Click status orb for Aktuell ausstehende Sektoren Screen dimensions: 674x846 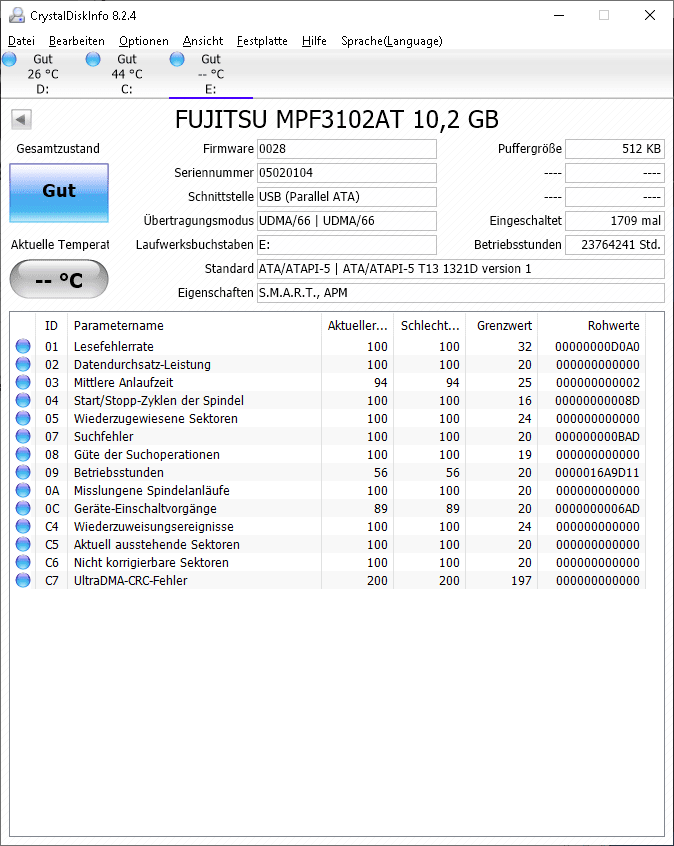tap(23, 544)
